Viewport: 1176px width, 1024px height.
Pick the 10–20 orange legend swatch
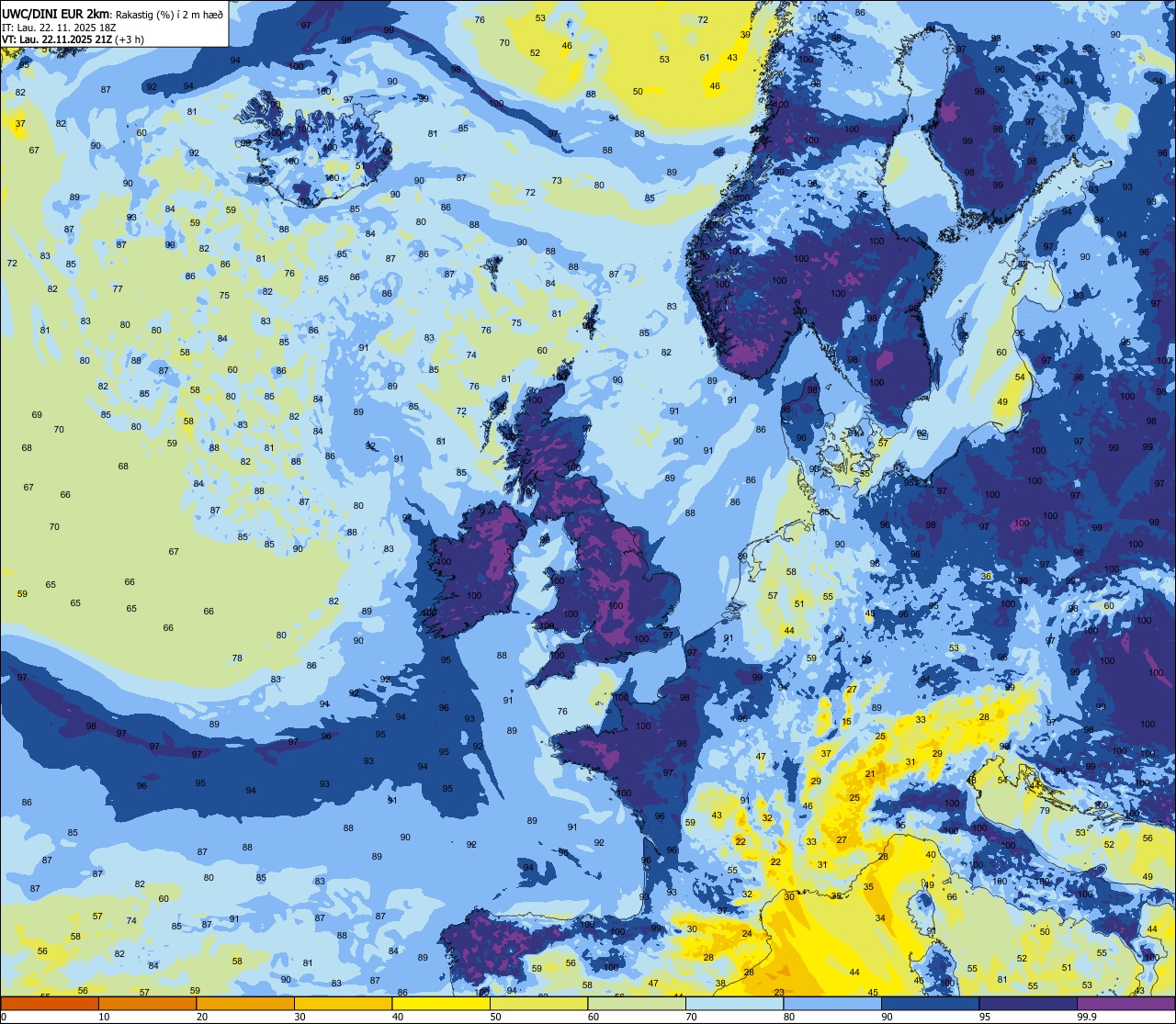tap(147, 1004)
